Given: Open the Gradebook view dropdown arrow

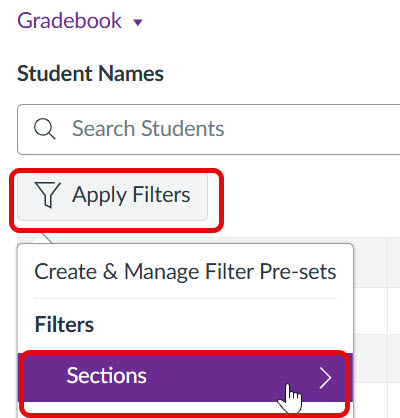Looking at the screenshot, I should 138,22.
